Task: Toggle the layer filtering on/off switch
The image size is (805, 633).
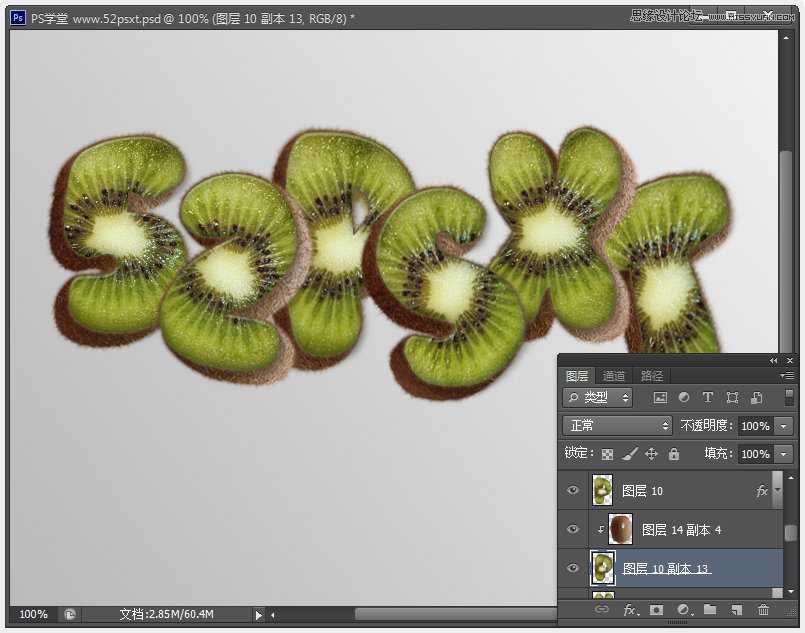Action: click(x=789, y=397)
